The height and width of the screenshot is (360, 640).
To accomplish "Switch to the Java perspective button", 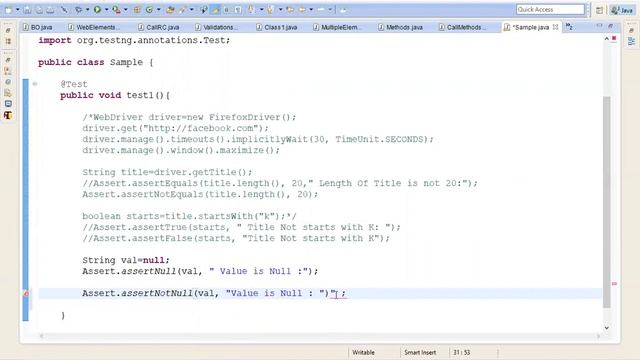I will coord(622,10).
